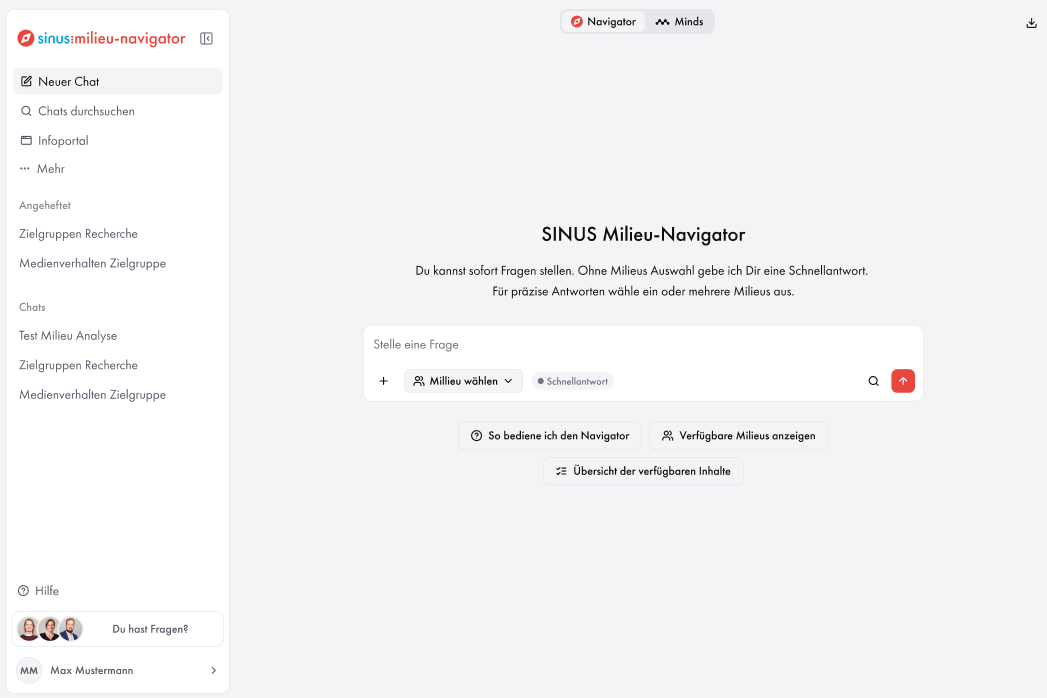Start a Neuer Chat
This screenshot has width=1047, height=698.
coord(118,81)
